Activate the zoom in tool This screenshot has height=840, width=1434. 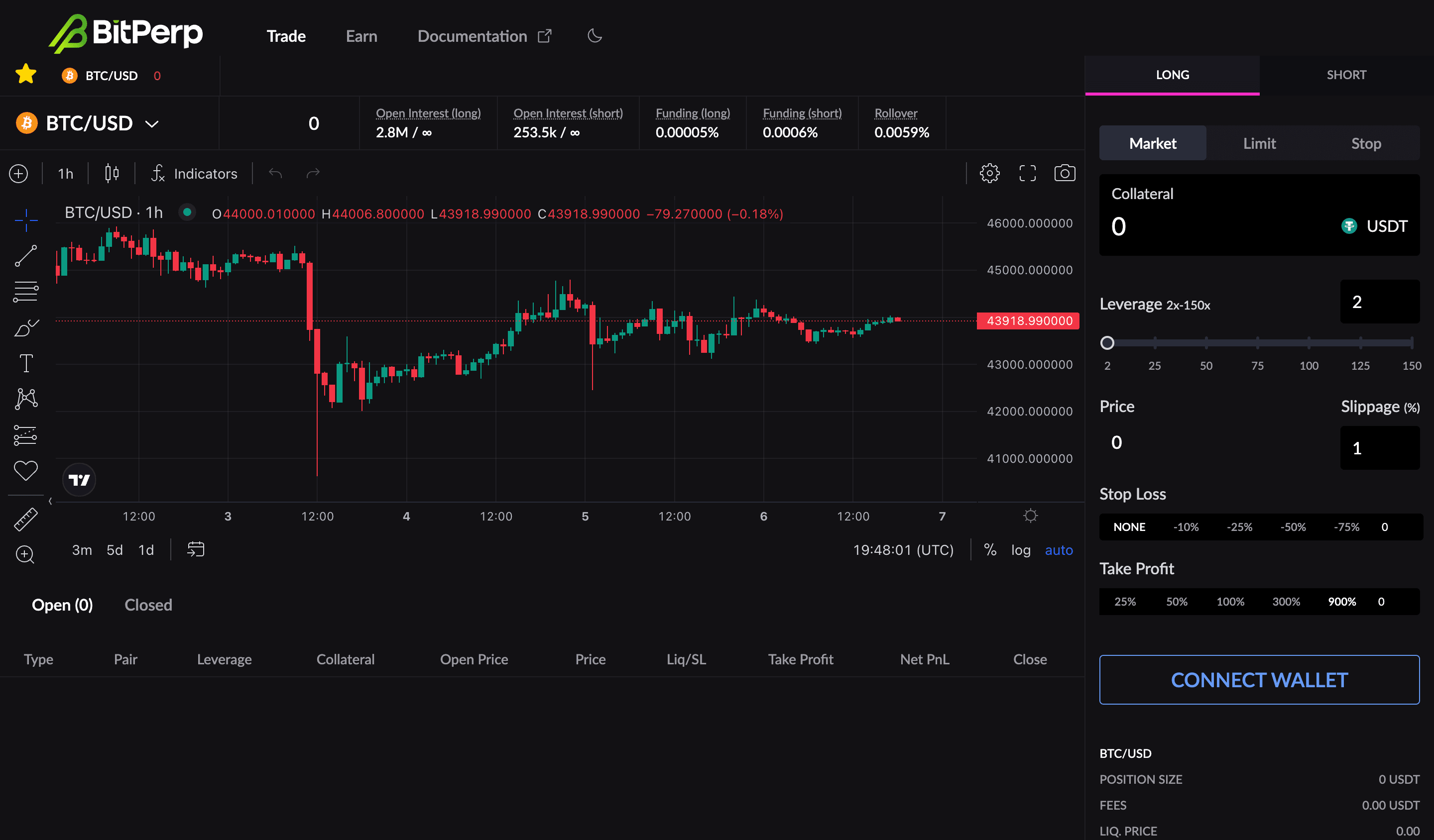(25, 554)
